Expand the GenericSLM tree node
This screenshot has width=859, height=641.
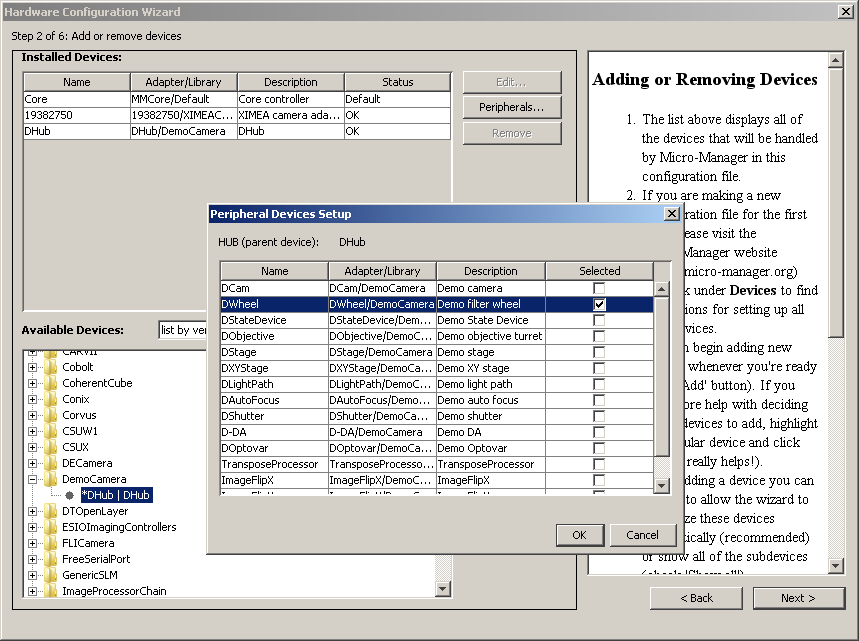[32, 575]
